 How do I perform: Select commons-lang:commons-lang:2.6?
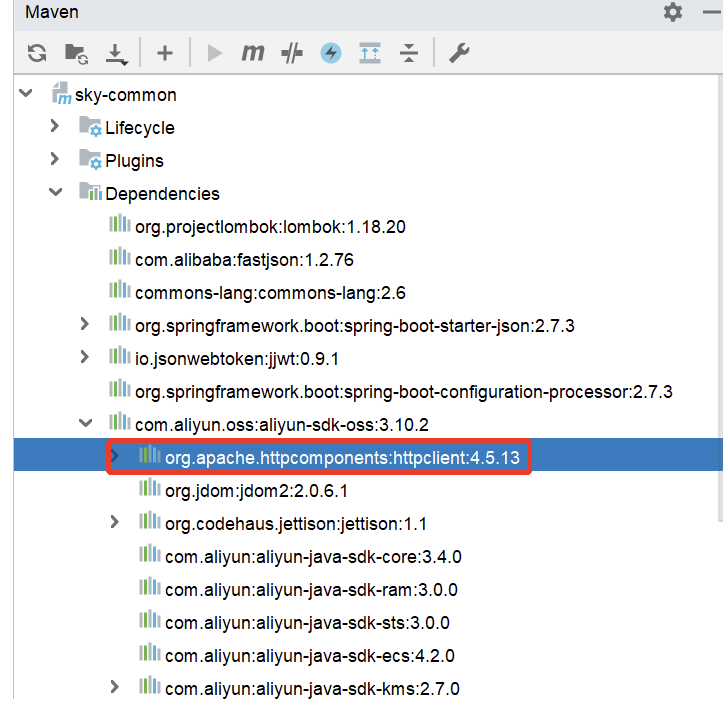pos(270,293)
